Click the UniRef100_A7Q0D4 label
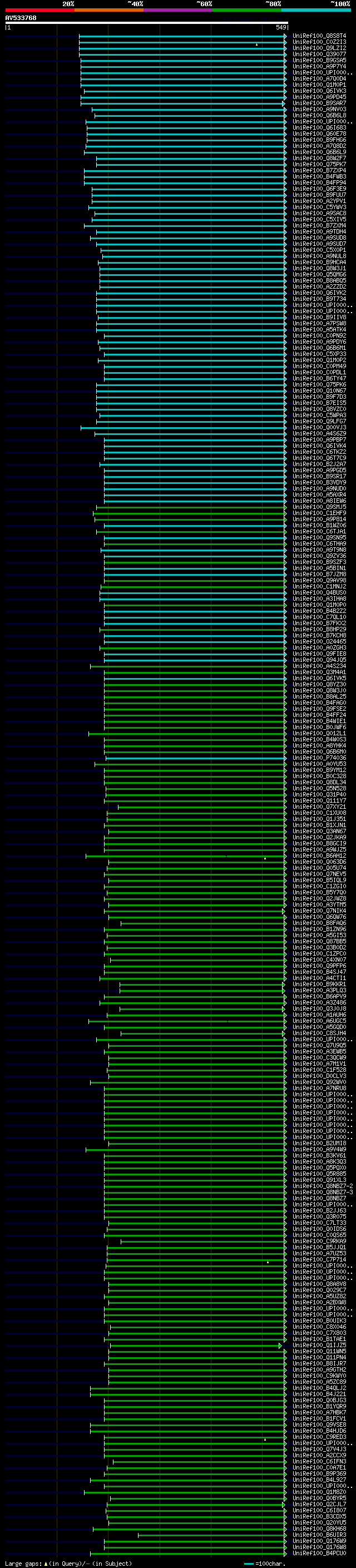 [319, 78]
